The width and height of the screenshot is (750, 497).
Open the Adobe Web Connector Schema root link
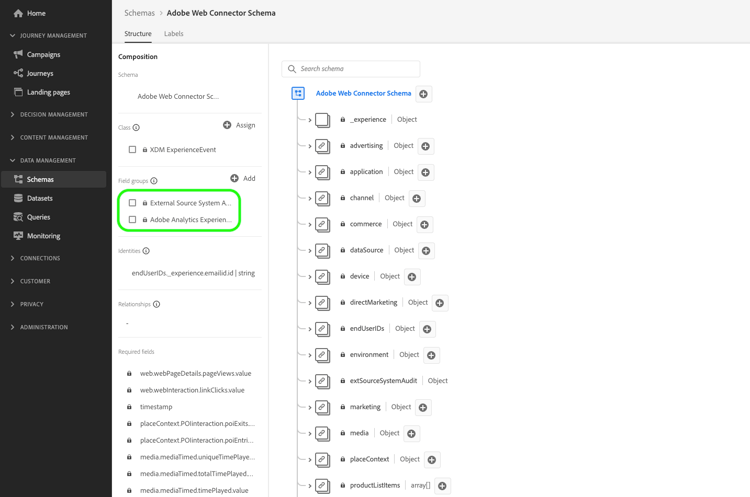[x=363, y=93]
